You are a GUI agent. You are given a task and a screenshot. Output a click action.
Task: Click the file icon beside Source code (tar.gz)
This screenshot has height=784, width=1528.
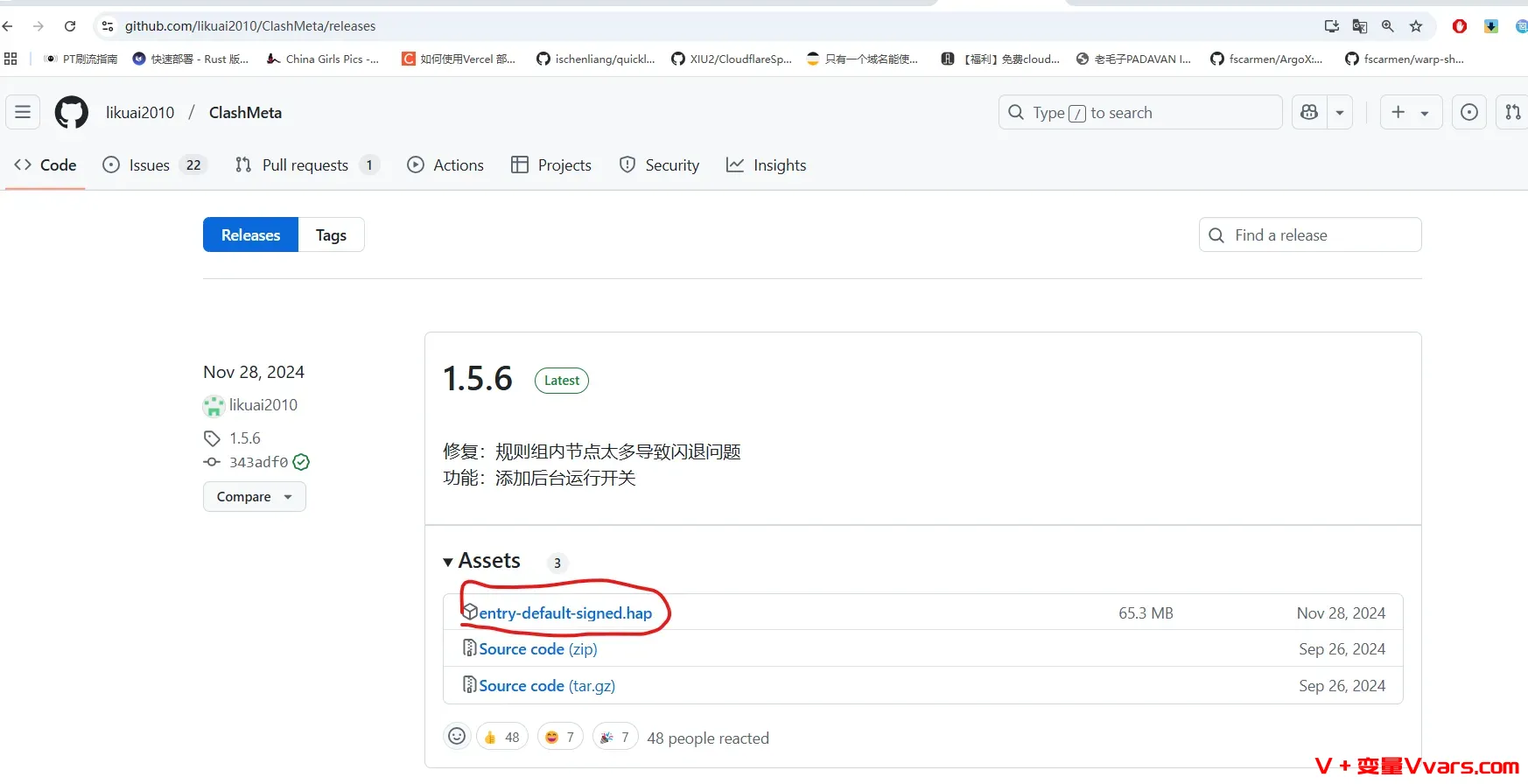coord(470,685)
